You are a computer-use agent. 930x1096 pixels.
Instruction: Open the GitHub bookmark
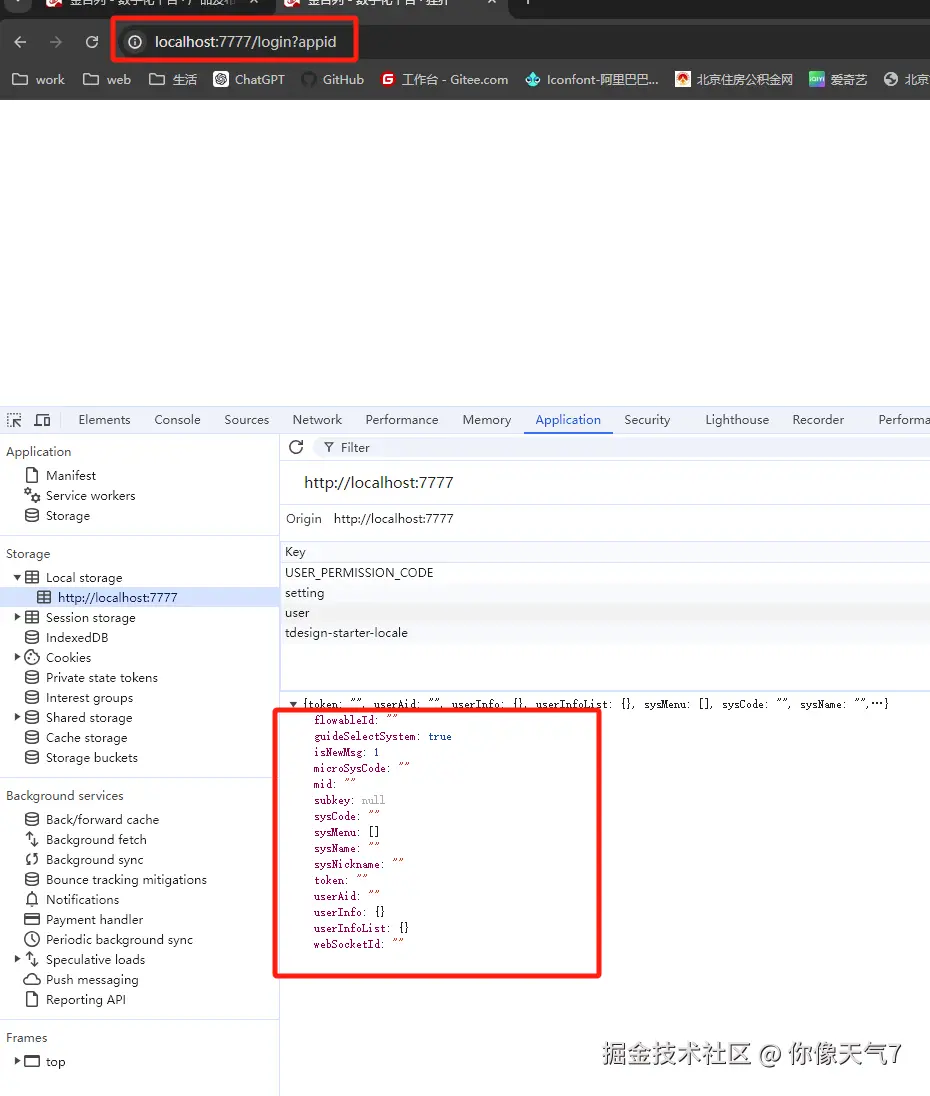(x=333, y=80)
